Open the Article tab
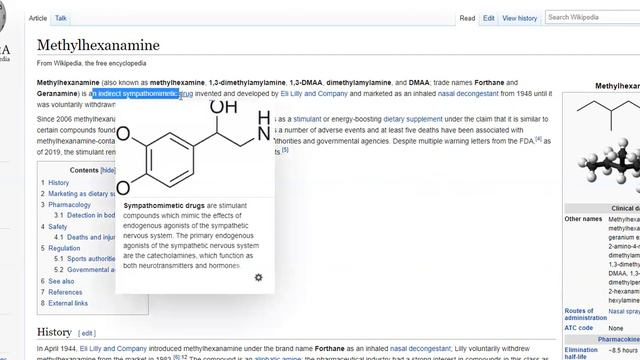The image size is (640, 360). (38, 18)
